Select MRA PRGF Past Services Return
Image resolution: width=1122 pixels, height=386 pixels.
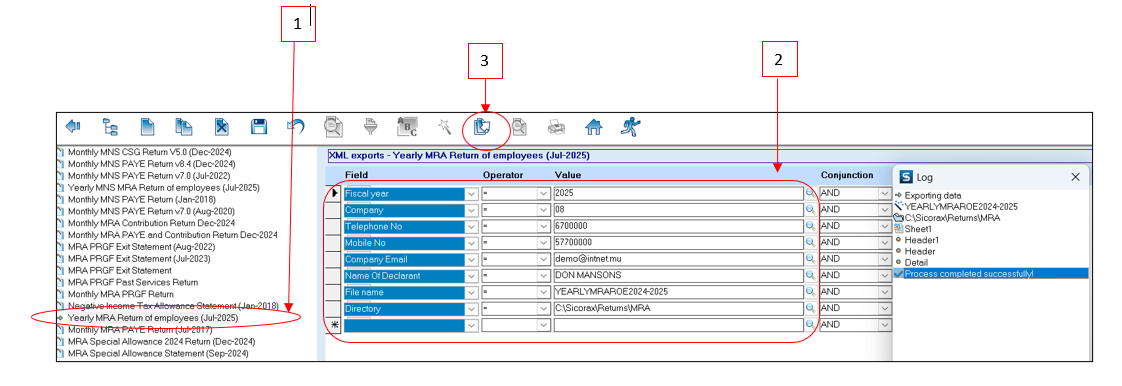click(x=133, y=282)
